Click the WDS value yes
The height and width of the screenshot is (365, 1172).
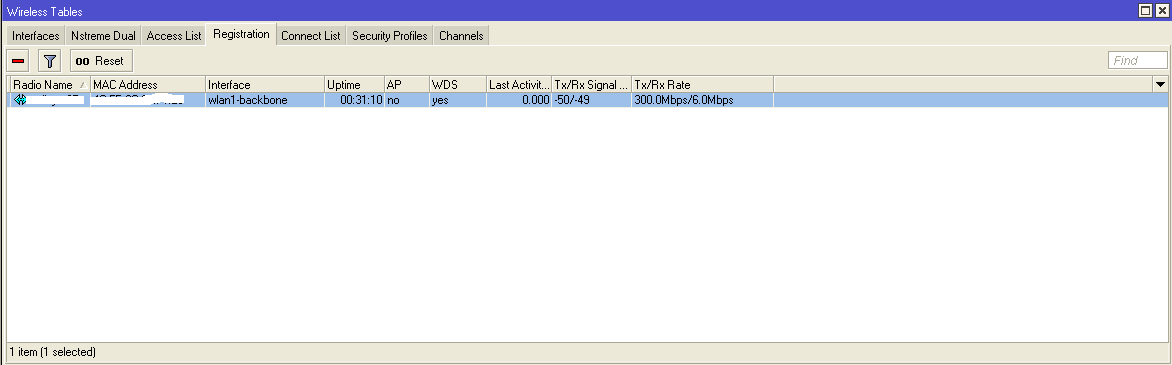tap(440, 99)
